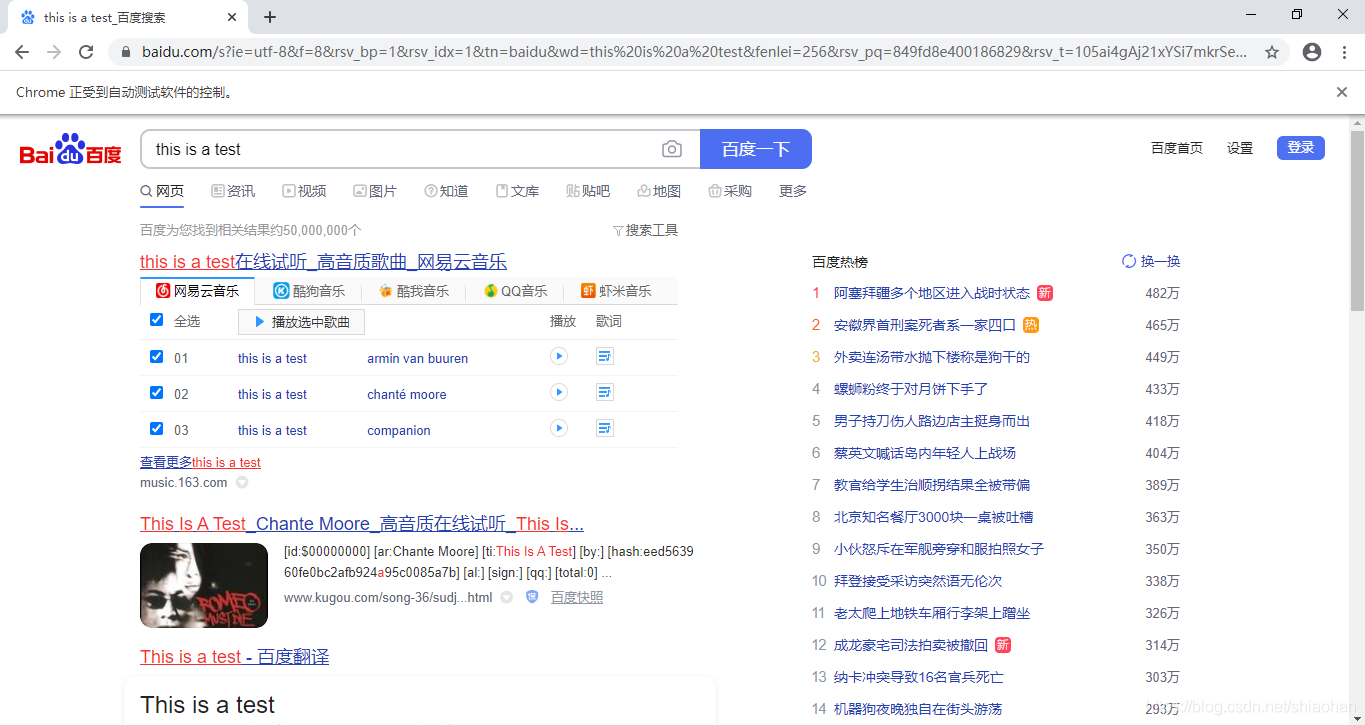Image resolution: width=1365 pixels, height=725 pixels.
Task: Play song 01 by armin van buuren
Action: (559, 356)
